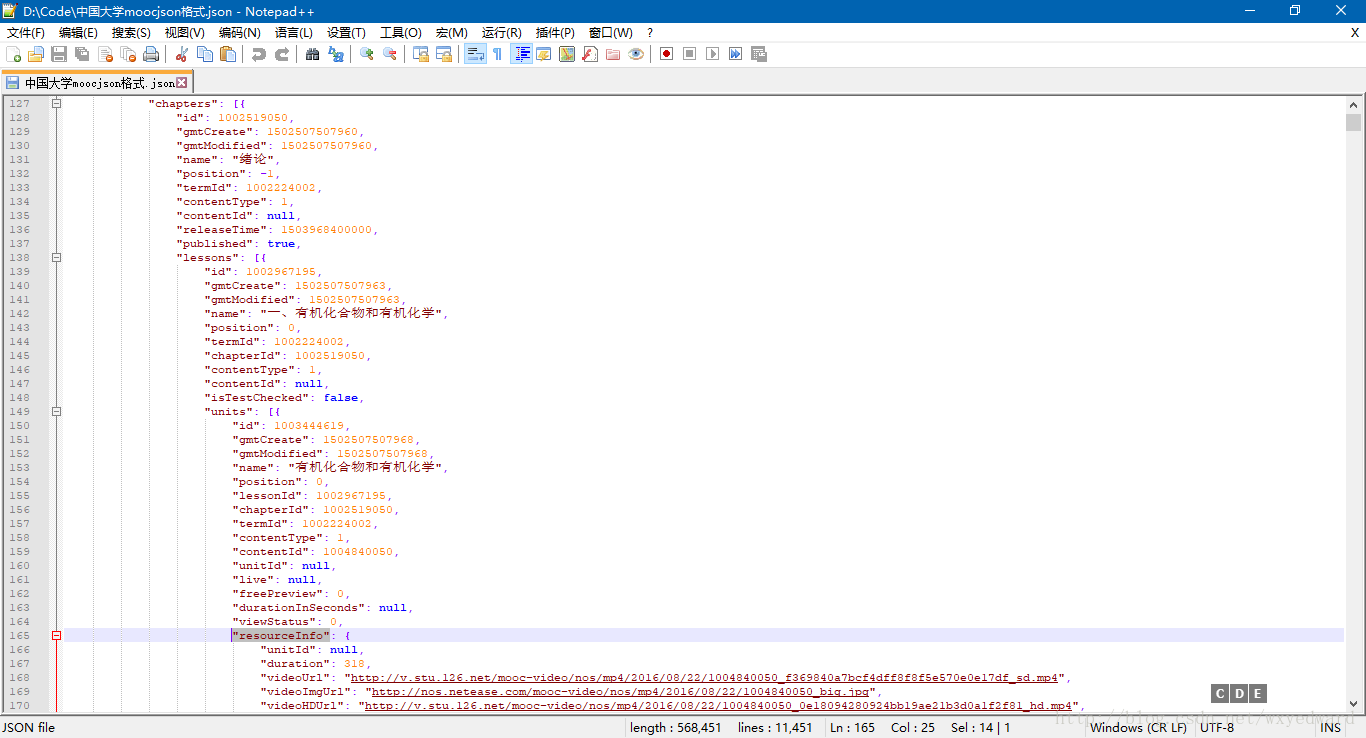Collapse the "chapters" fold on line 127
Viewport: 1366px width, 738px height.
[x=57, y=104]
